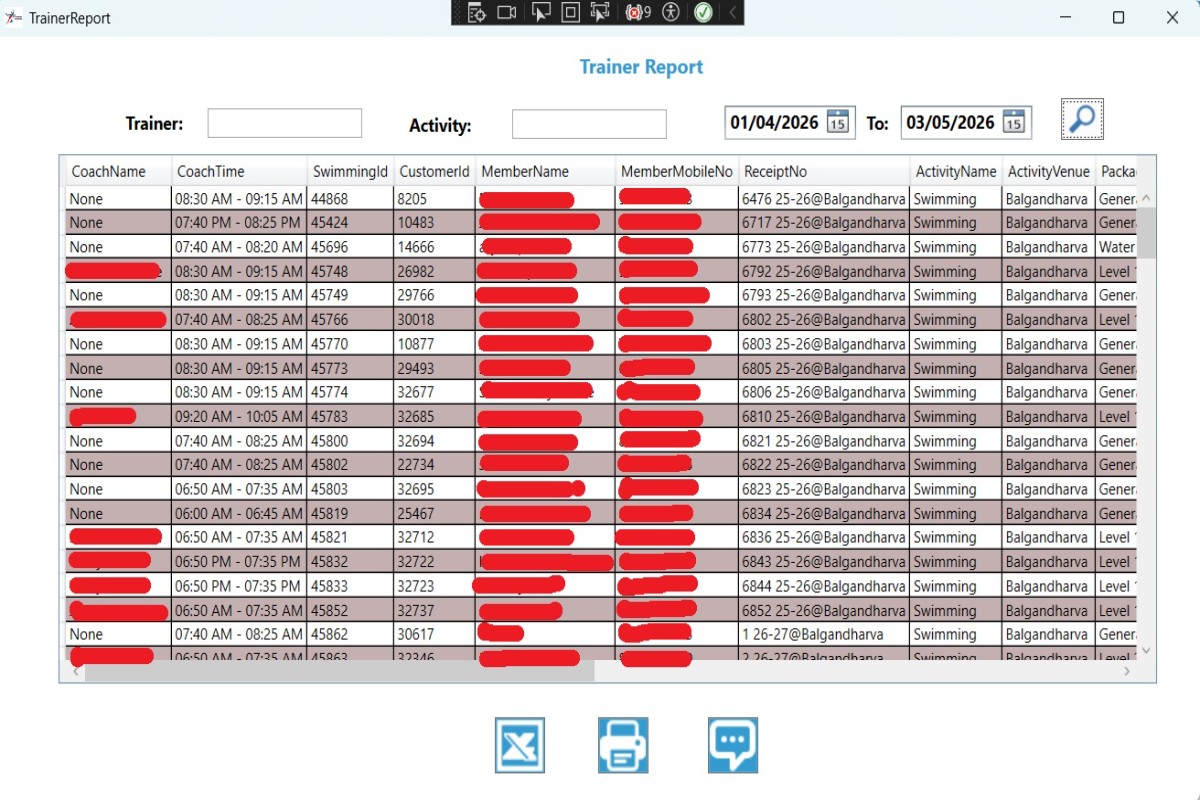The height and width of the screenshot is (800, 1200).
Task: Click the accessibility checker person icon
Action: (x=671, y=12)
